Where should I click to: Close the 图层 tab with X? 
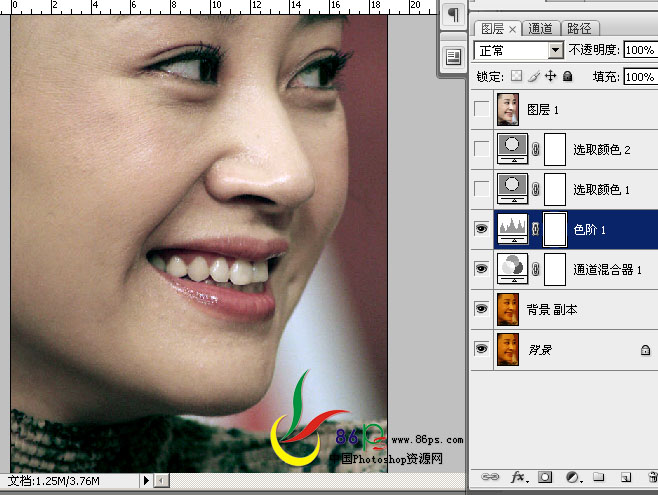[x=512, y=29]
